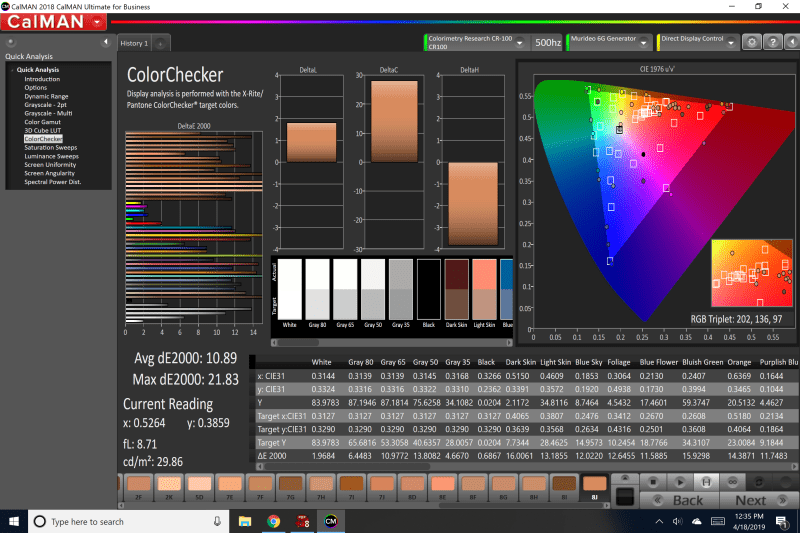Click the black pattern preview box
800x533 pixels.
tap(624, 496)
